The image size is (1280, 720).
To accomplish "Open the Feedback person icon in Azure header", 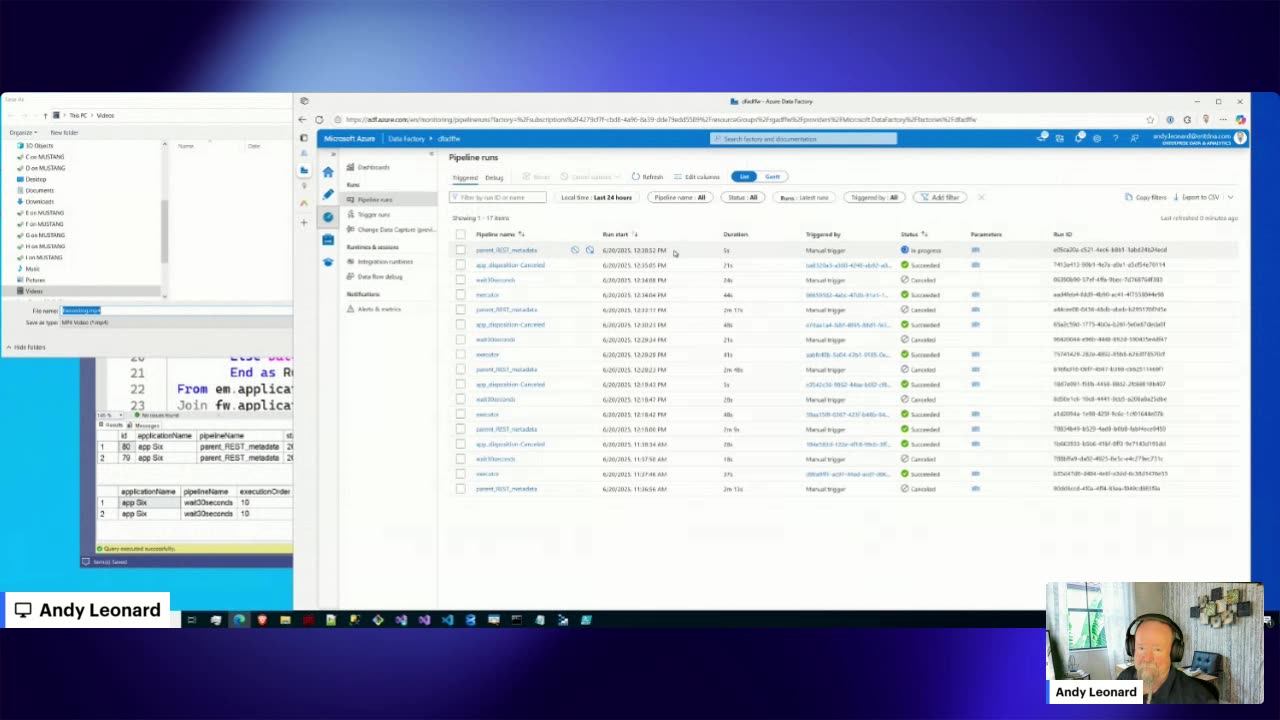I will (1133, 138).
